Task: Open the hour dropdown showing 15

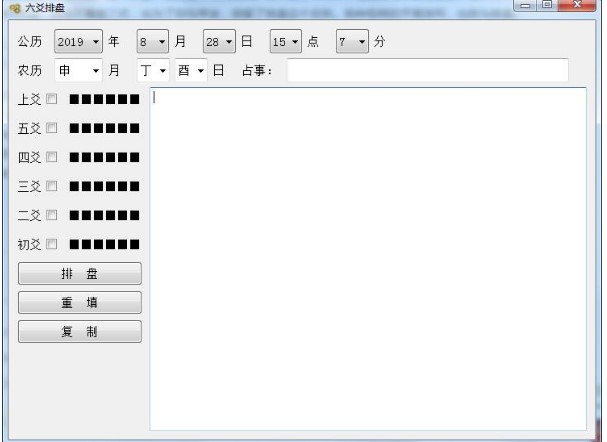Action: point(286,41)
